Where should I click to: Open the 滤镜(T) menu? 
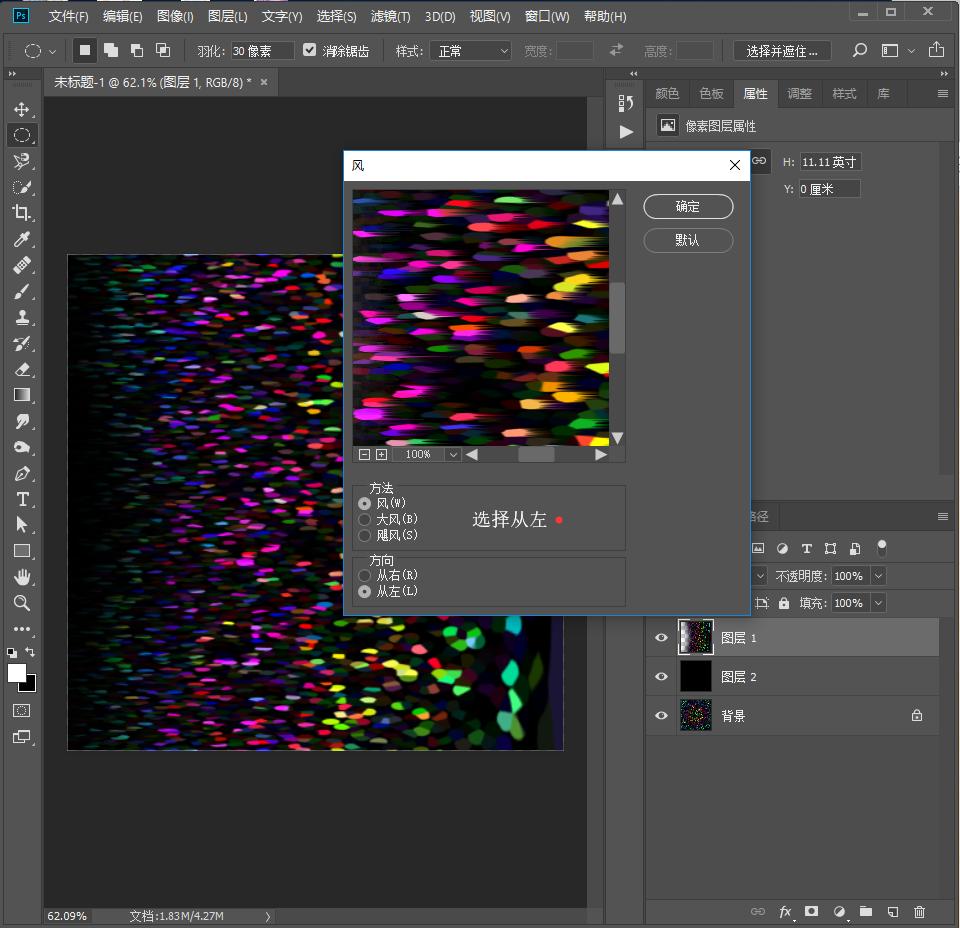pyautogui.click(x=390, y=17)
